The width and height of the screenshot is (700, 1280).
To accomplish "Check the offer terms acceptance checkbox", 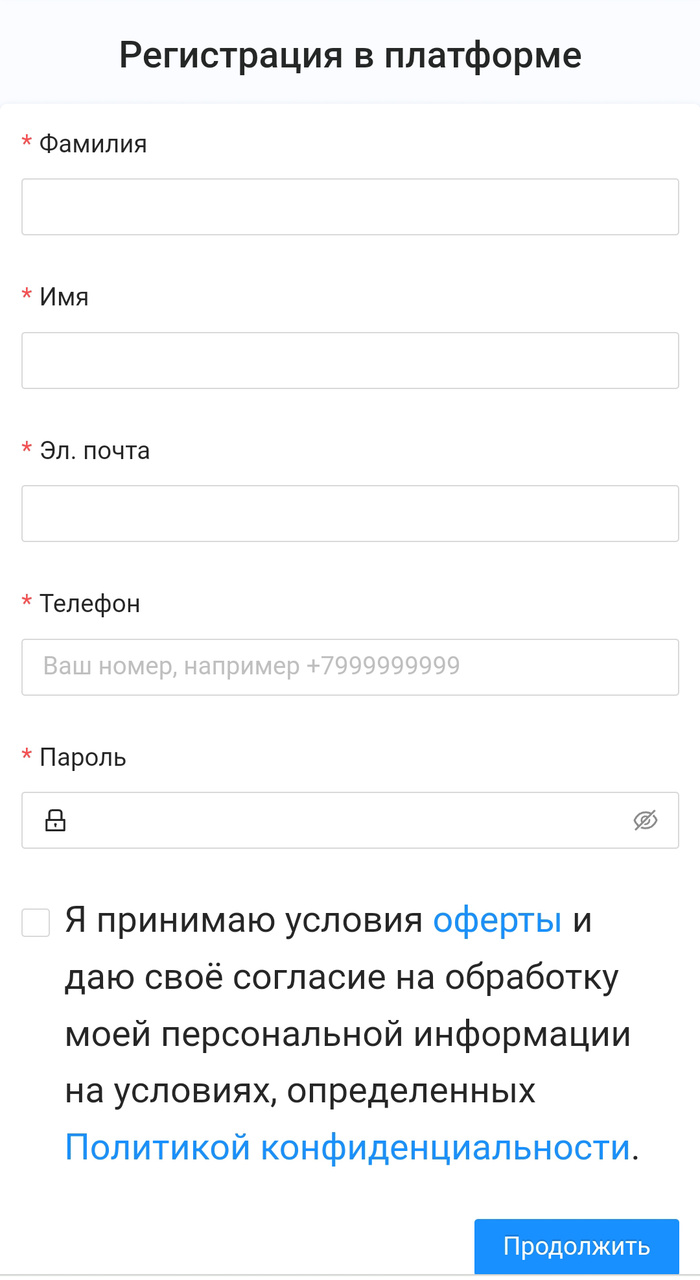I will click(x=36, y=922).
